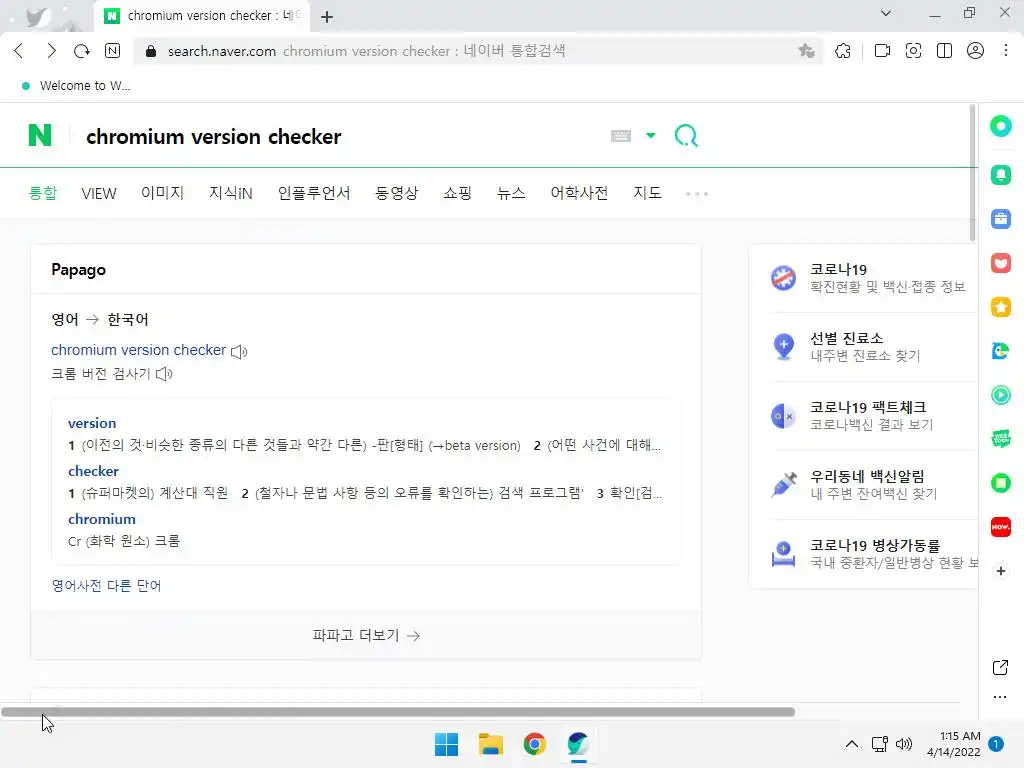Switch to the 지식iN tab
This screenshot has width=1024, height=768.
(x=231, y=193)
